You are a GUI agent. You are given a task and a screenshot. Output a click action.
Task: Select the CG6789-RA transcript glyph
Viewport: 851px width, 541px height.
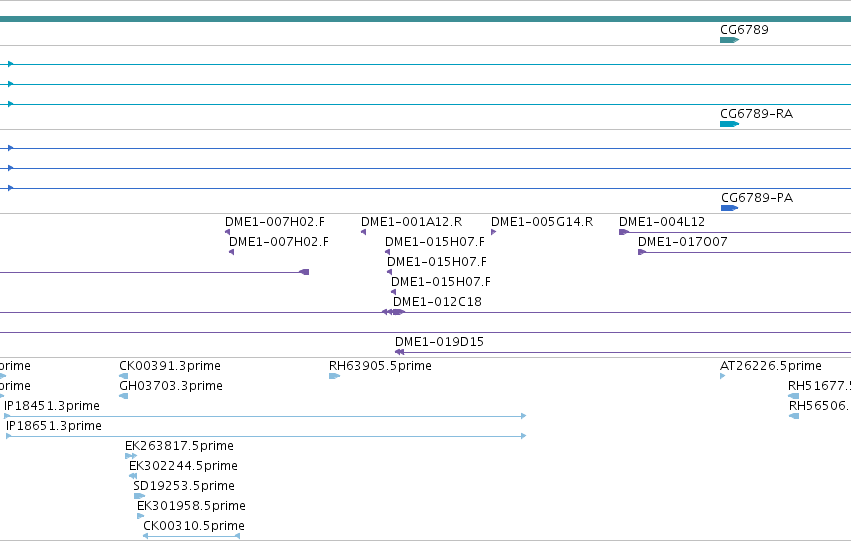point(729,124)
